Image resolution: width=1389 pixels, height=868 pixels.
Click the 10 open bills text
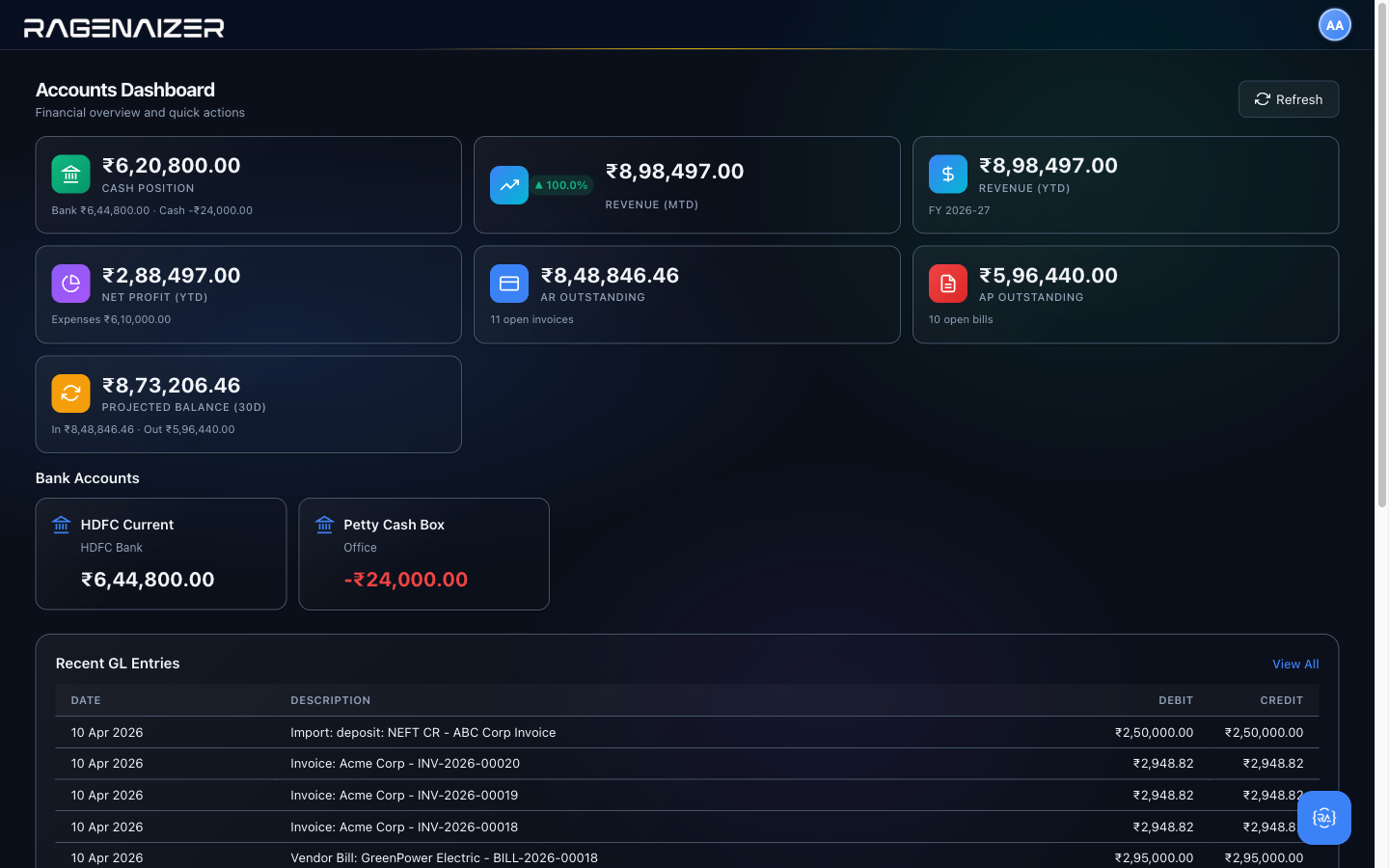pos(961,319)
